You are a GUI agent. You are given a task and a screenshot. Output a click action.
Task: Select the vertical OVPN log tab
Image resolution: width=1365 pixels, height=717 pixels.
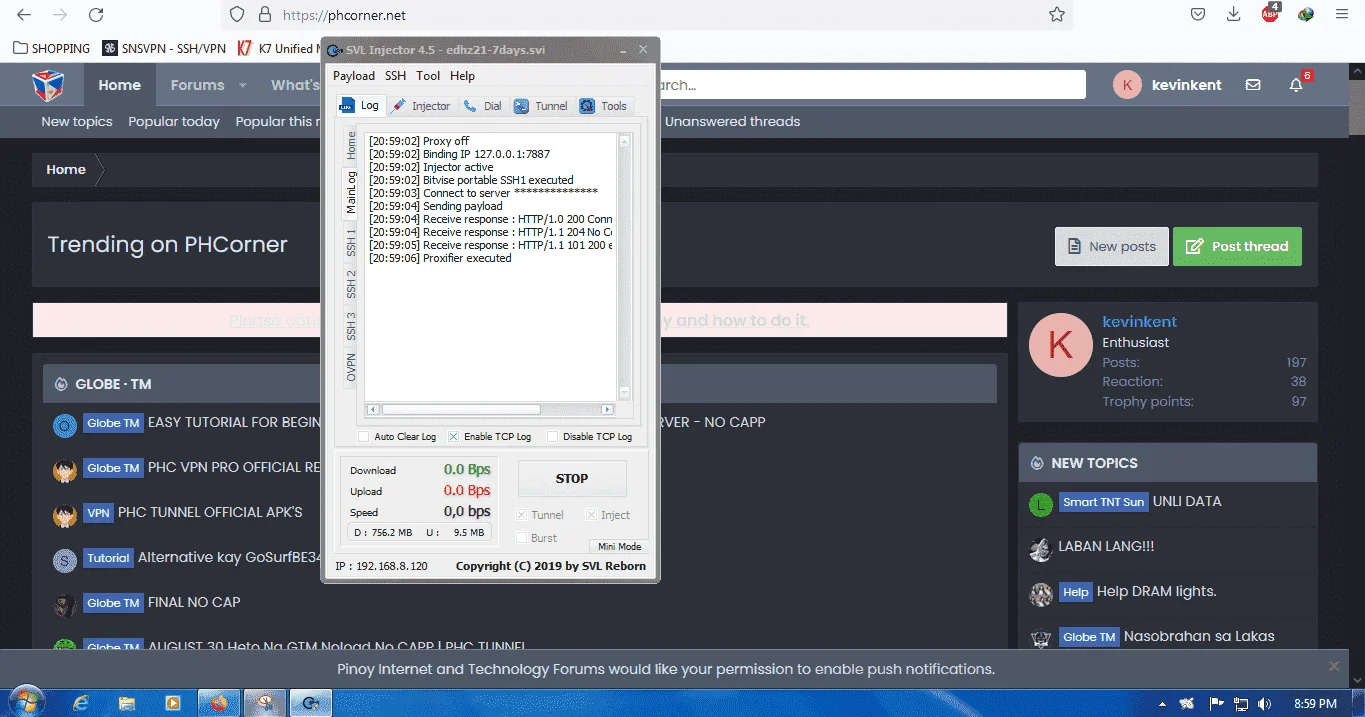pyautogui.click(x=351, y=367)
